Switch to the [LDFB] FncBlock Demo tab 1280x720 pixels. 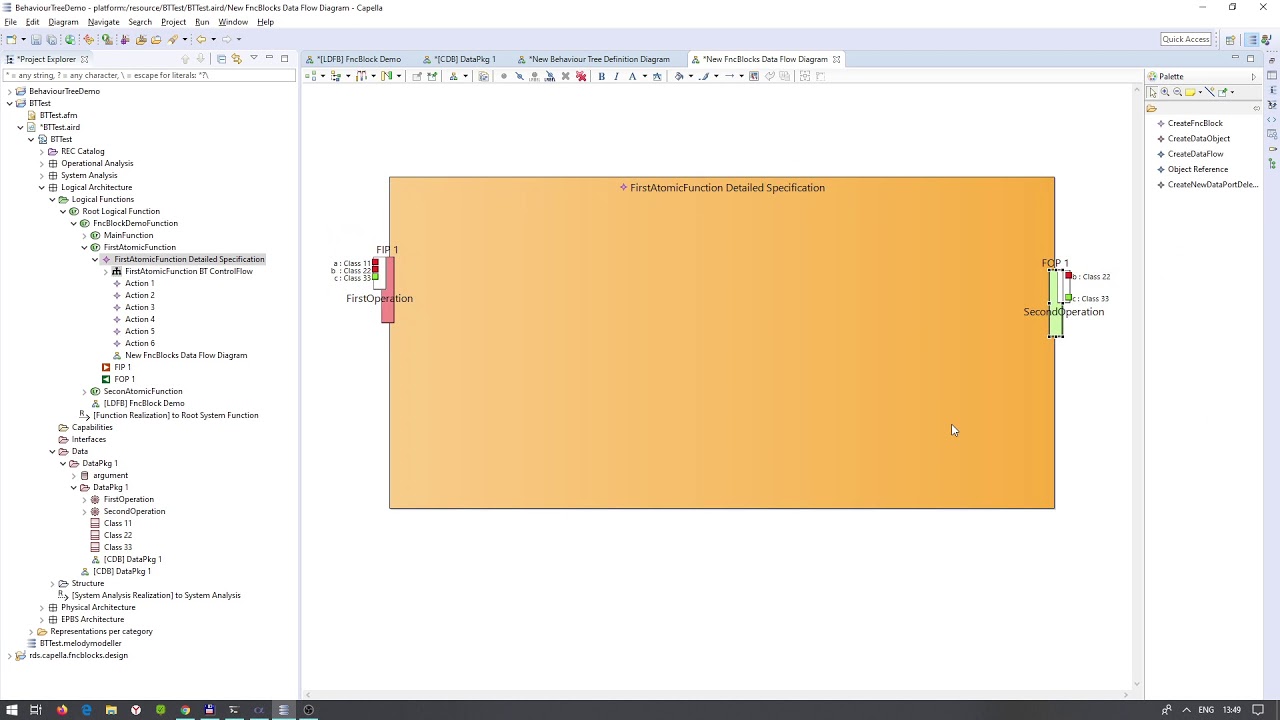[353, 59]
